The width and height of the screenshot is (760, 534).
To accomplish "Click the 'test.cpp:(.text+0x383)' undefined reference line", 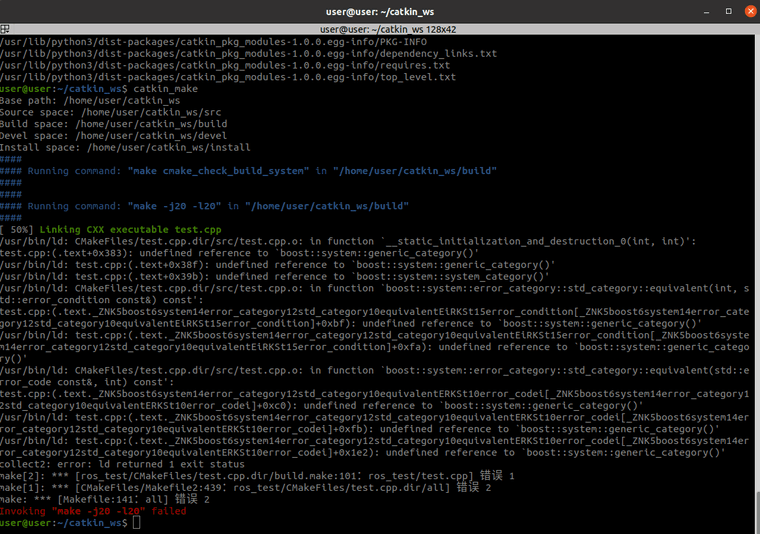I will [x=239, y=253].
